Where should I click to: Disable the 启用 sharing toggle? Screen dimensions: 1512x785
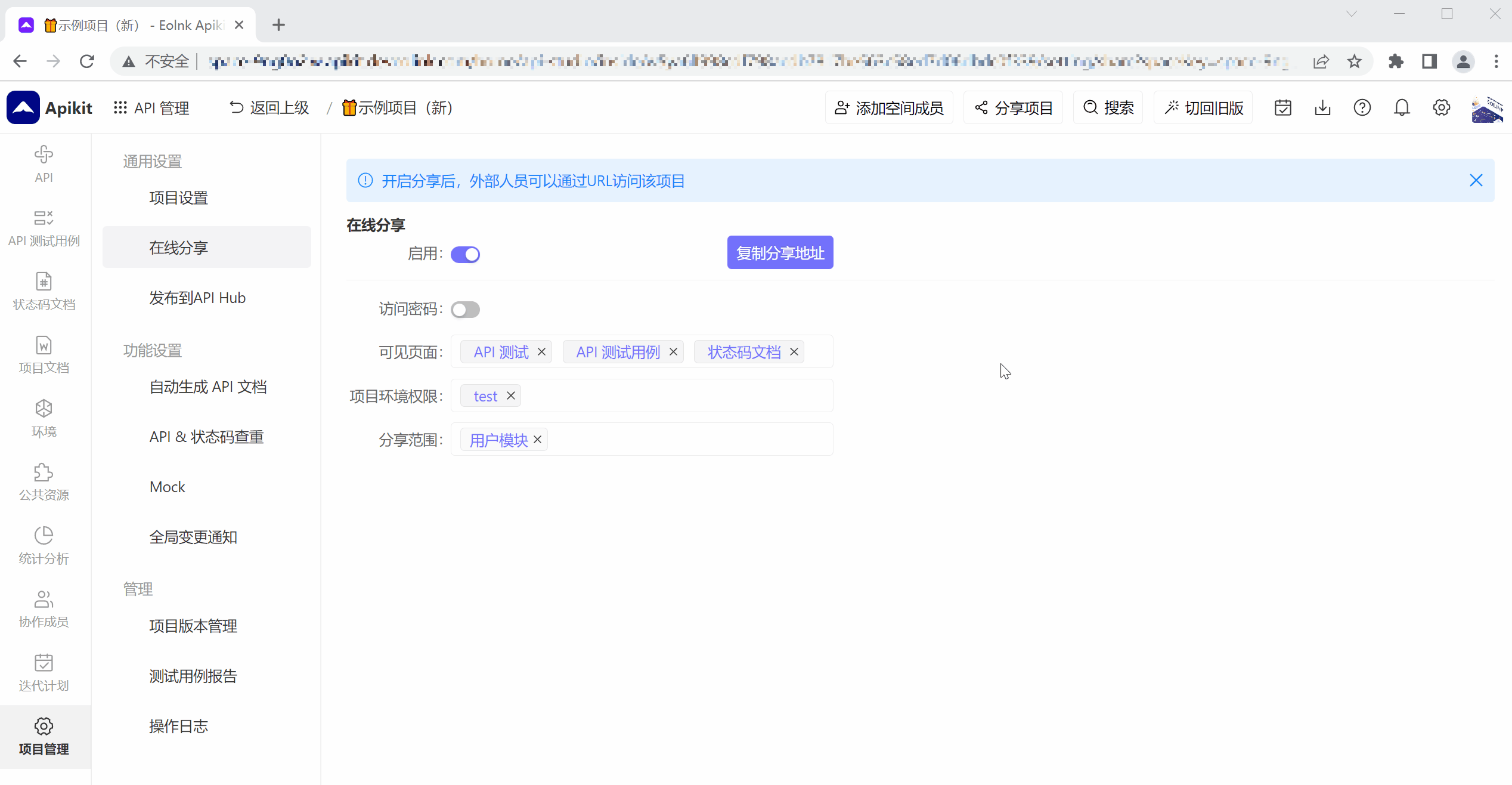[465, 254]
